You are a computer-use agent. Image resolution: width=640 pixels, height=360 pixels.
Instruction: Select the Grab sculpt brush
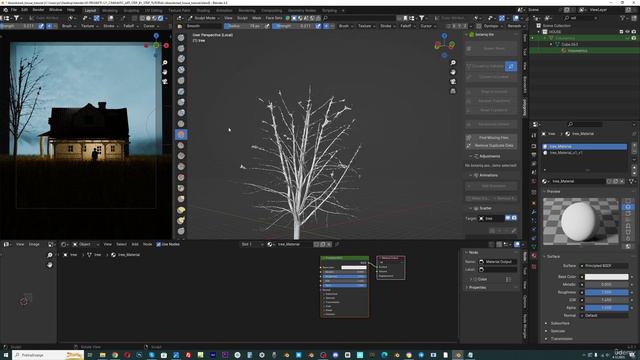[x=181, y=199]
